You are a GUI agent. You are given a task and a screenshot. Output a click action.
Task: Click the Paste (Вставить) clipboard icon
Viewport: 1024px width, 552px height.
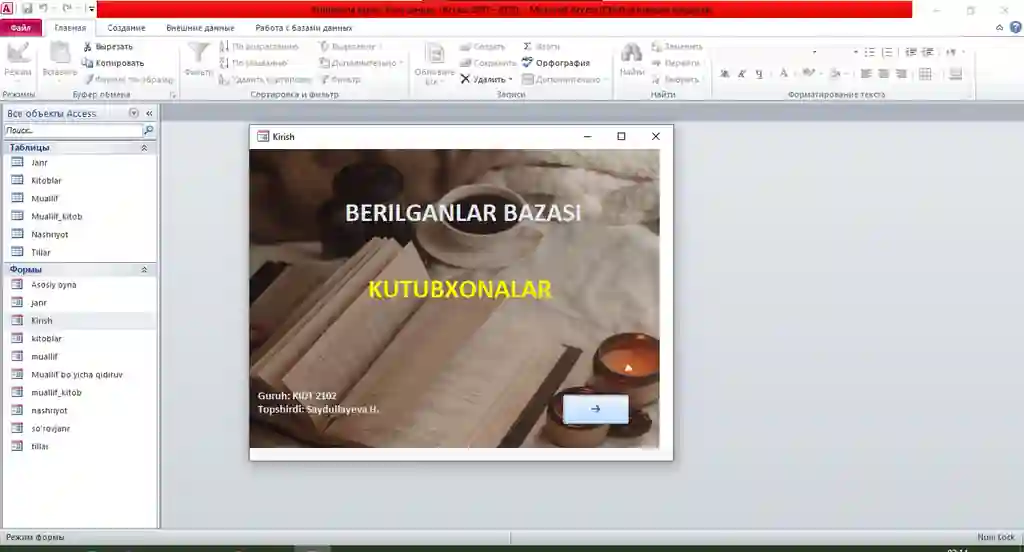[x=60, y=53]
